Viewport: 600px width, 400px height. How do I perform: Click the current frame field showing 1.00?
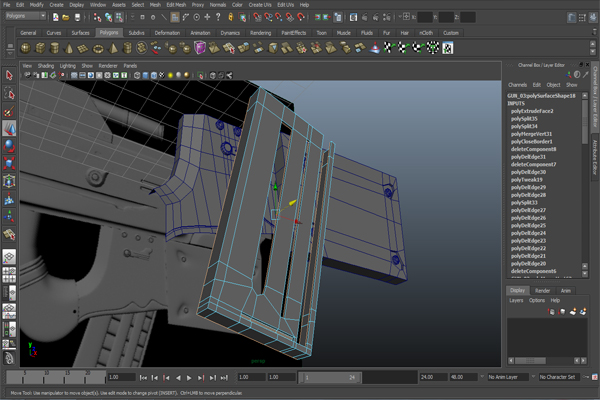[121, 377]
